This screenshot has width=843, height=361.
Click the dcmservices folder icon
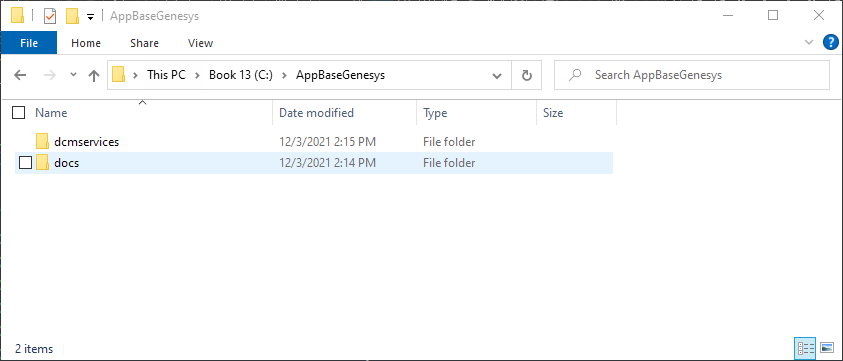click(42, 142)
